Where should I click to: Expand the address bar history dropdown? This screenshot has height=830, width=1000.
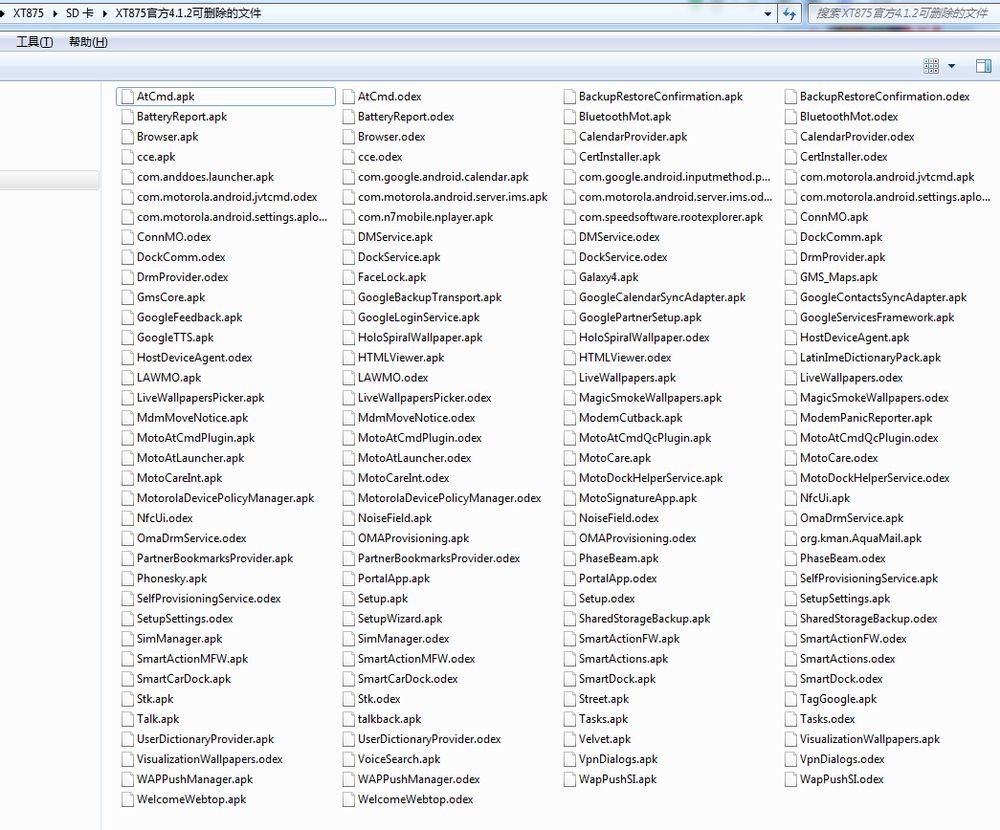[x=768, y=13]
